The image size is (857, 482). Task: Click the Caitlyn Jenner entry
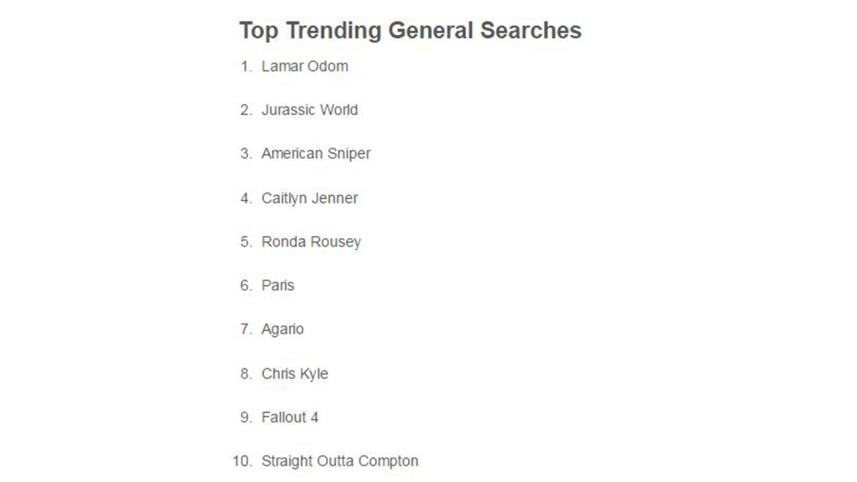[x=309, y=198]
